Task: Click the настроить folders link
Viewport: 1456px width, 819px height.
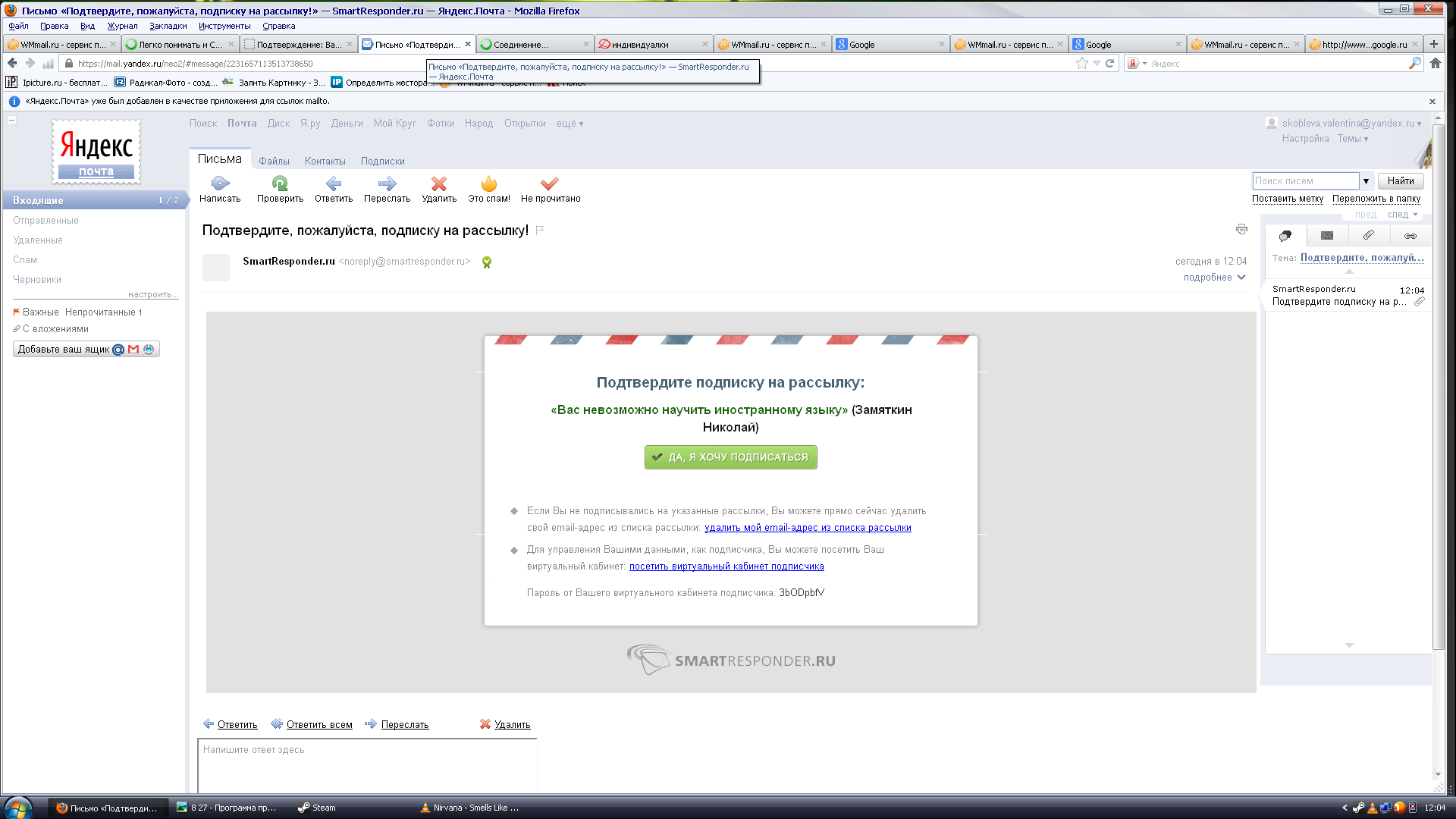Action: (x=152, y=294)
